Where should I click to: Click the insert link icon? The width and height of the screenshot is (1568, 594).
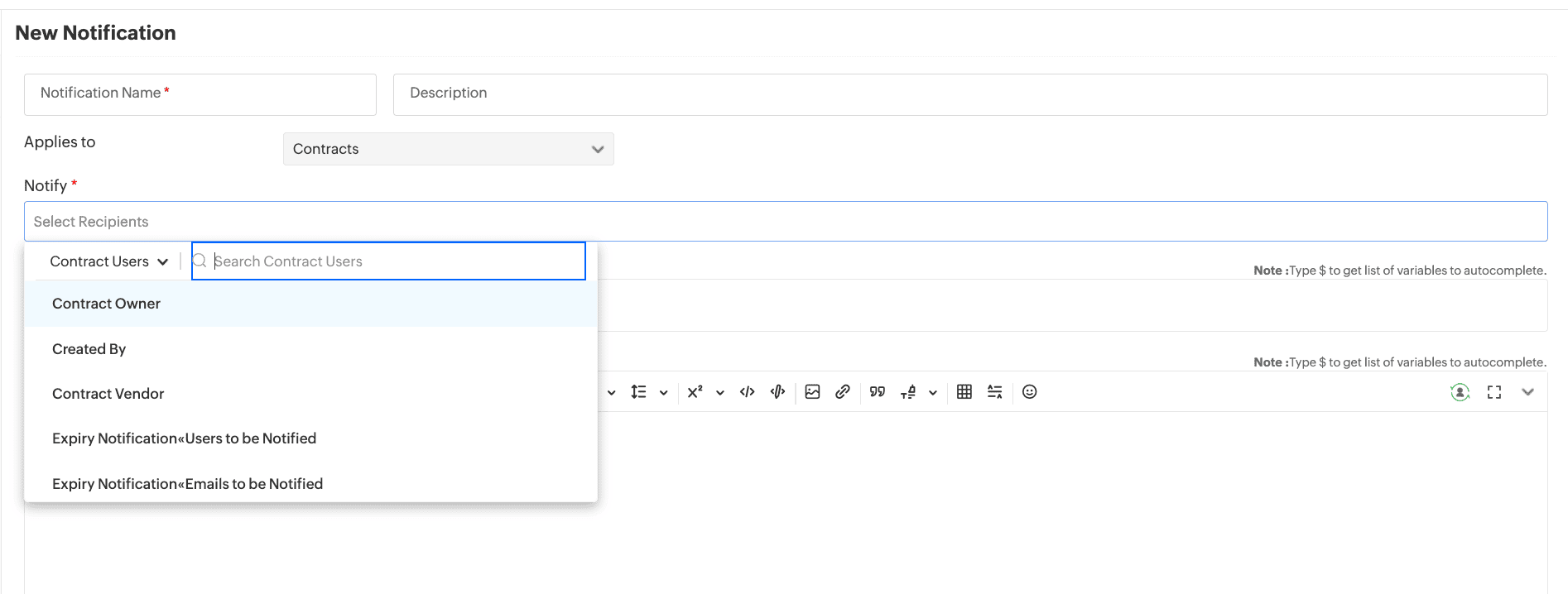point(843,392)
